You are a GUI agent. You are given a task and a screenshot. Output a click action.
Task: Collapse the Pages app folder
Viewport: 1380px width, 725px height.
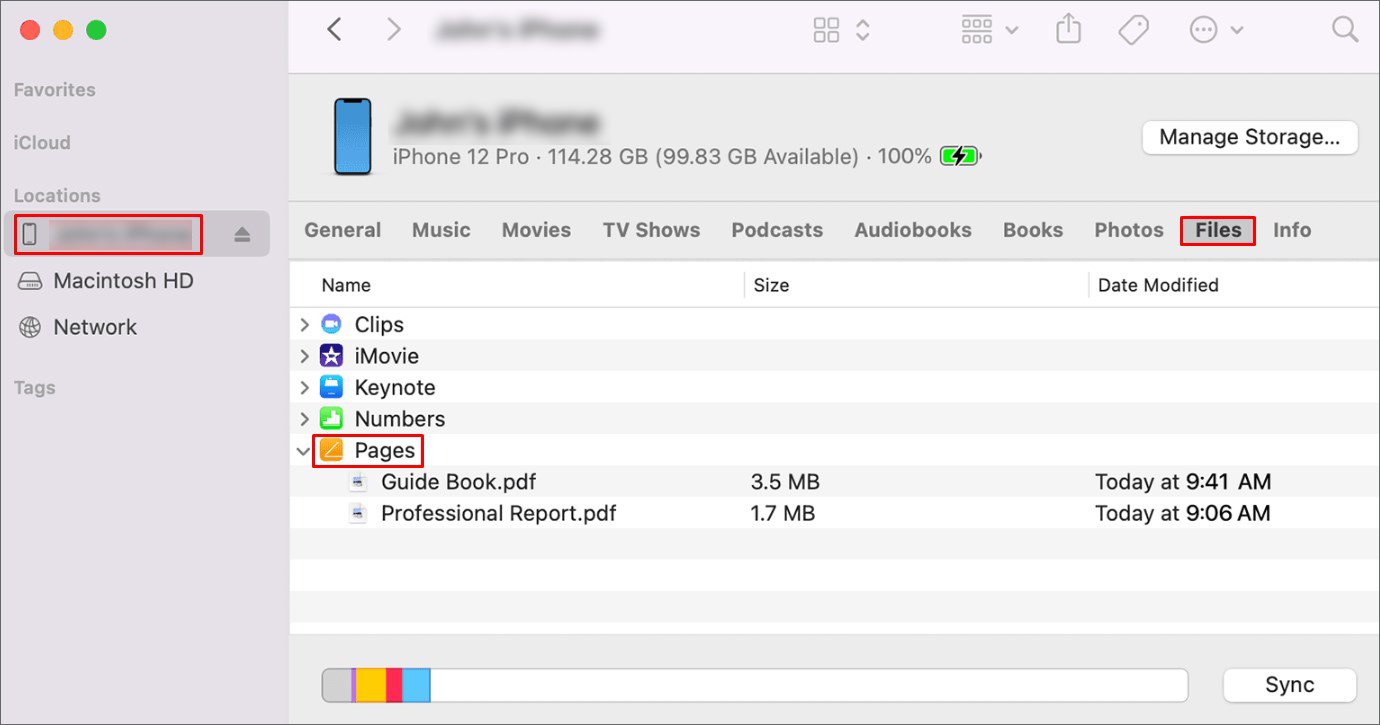tap(304, 451)
